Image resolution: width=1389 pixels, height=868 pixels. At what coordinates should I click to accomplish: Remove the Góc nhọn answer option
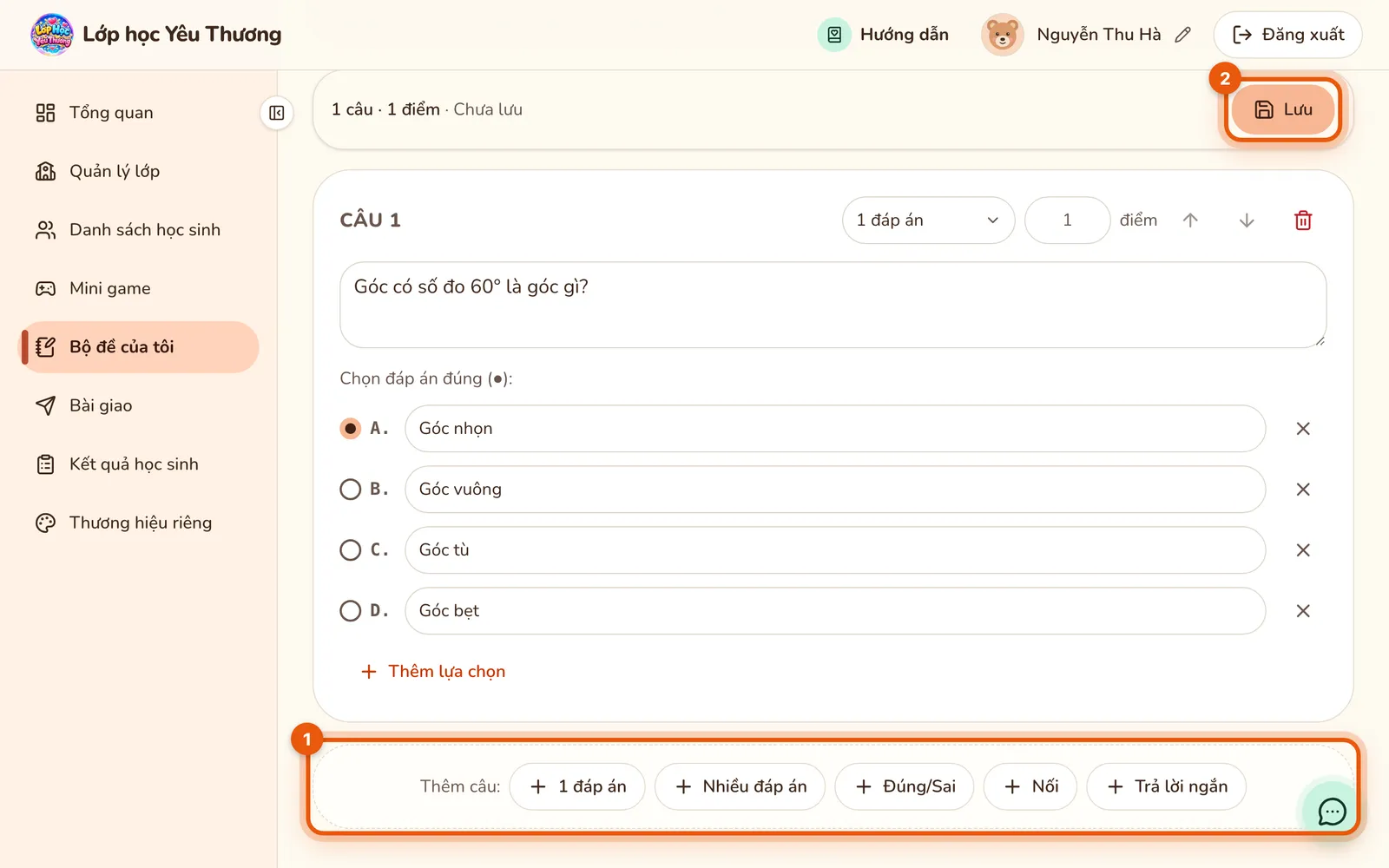1303,429
